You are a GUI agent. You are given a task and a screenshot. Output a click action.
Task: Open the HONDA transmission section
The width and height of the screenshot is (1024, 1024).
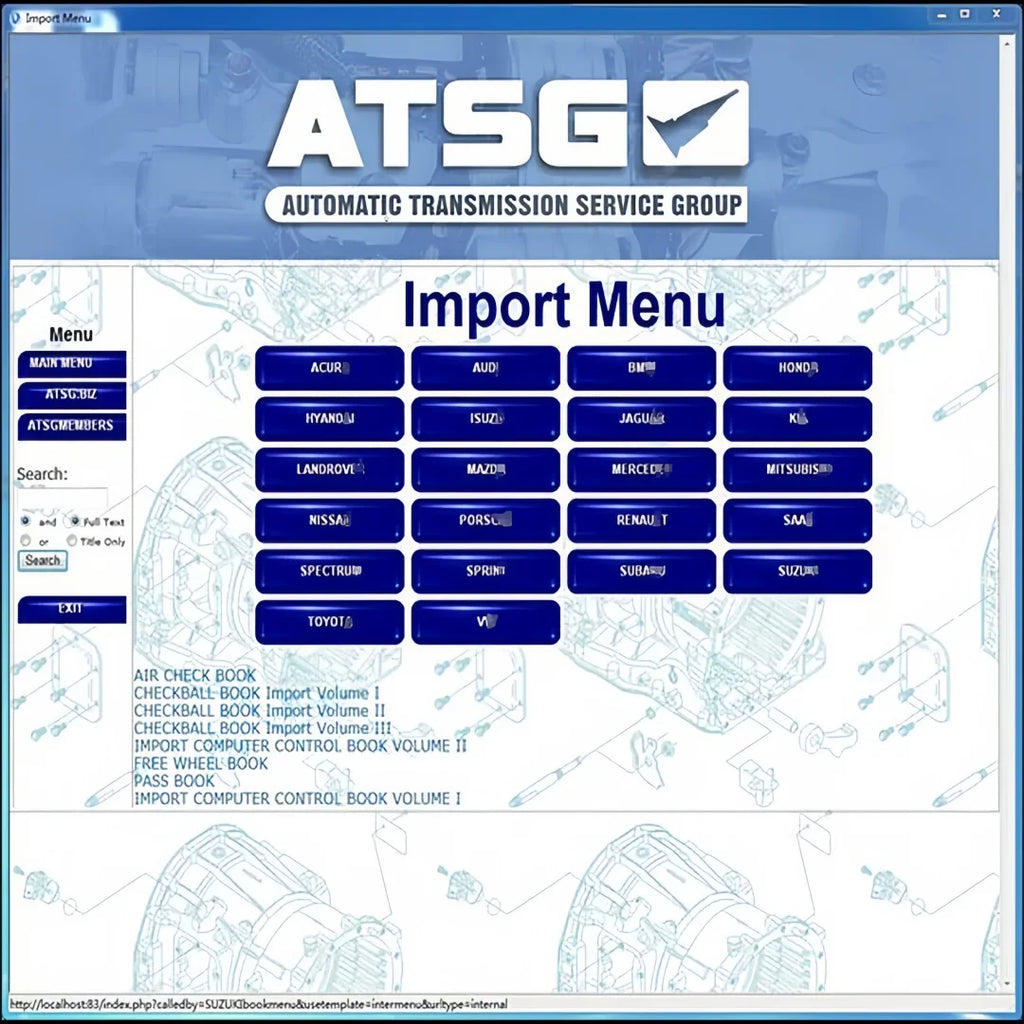point(797,368)
